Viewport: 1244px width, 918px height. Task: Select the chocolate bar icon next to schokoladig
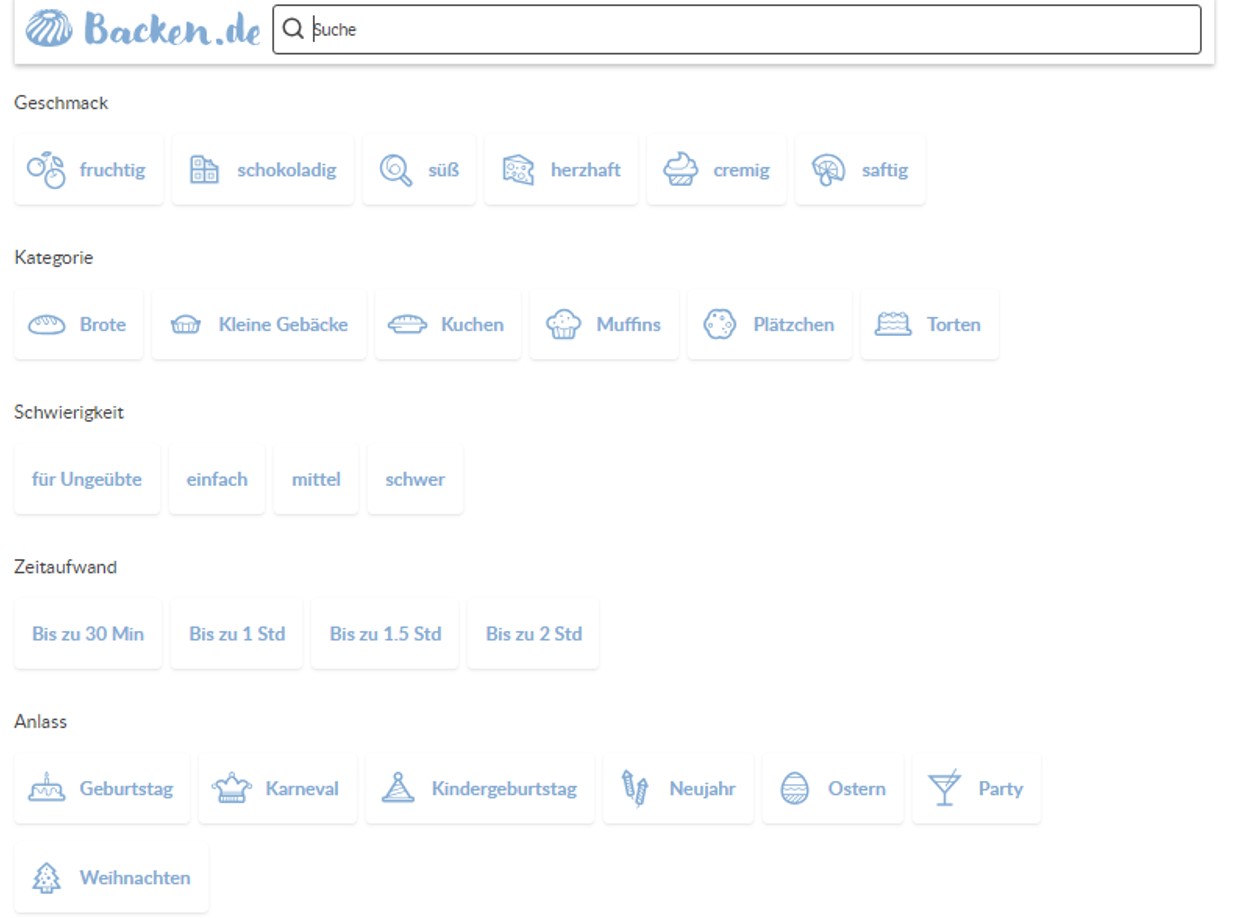[x=204, y=169]
